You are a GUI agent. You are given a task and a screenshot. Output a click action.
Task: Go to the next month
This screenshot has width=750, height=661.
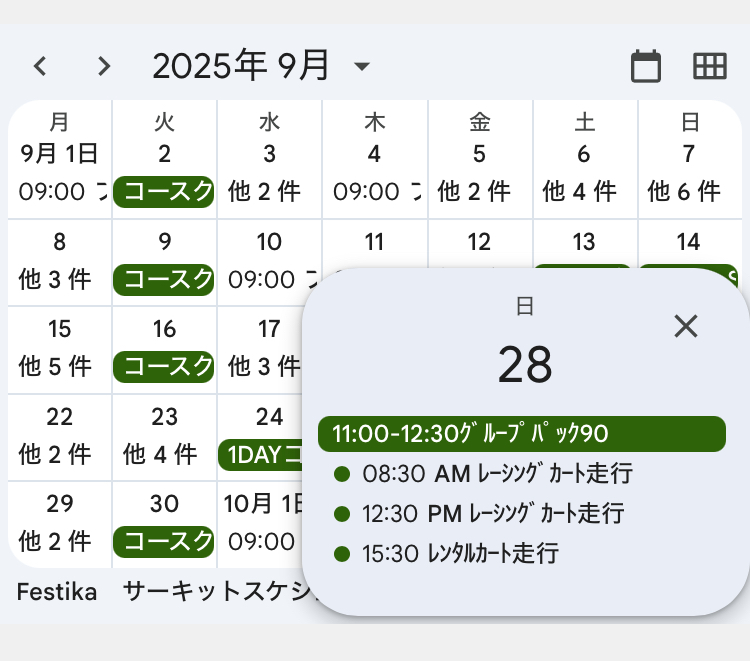click(104, 67)
